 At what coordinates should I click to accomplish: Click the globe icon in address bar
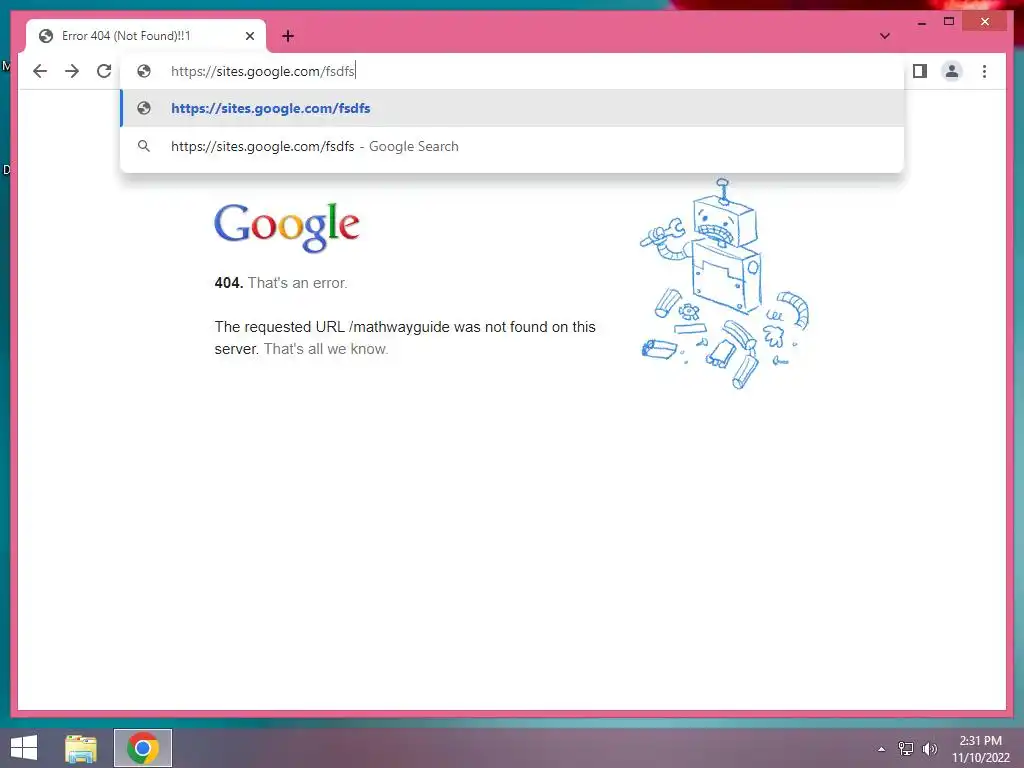[x=144, y=71]
